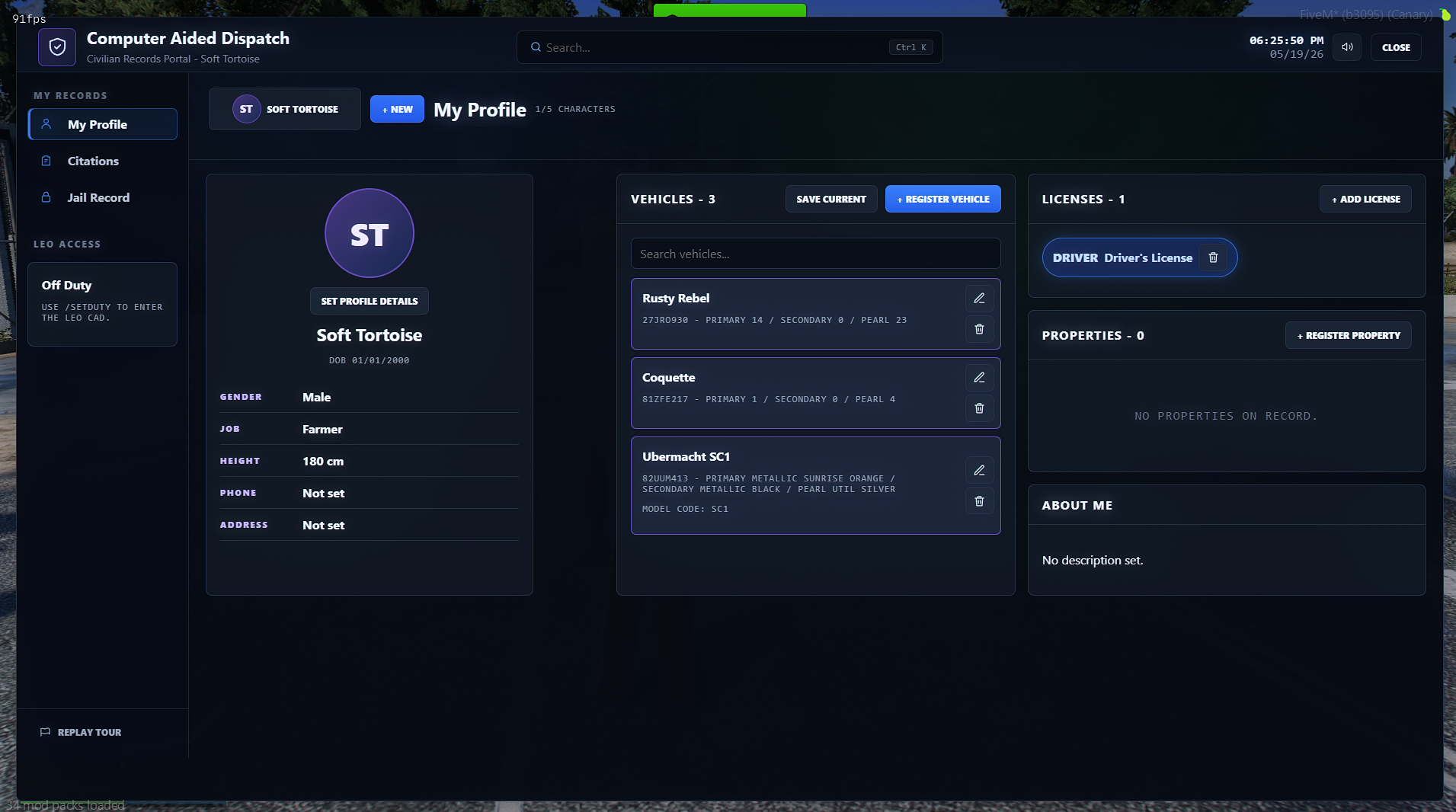Image resolution: width=1456 pixels, height=812 pixels.
Task: Edit the Ubermacht SC1 vehicle
Action: (x=979, y=471)
